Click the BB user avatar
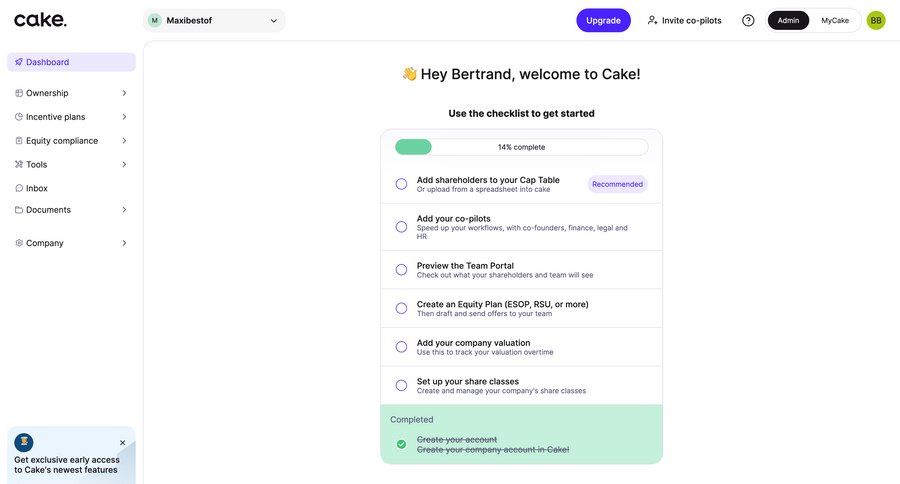Image resolution: width=900 pixels, height=484 pixels. coord(876,20)
